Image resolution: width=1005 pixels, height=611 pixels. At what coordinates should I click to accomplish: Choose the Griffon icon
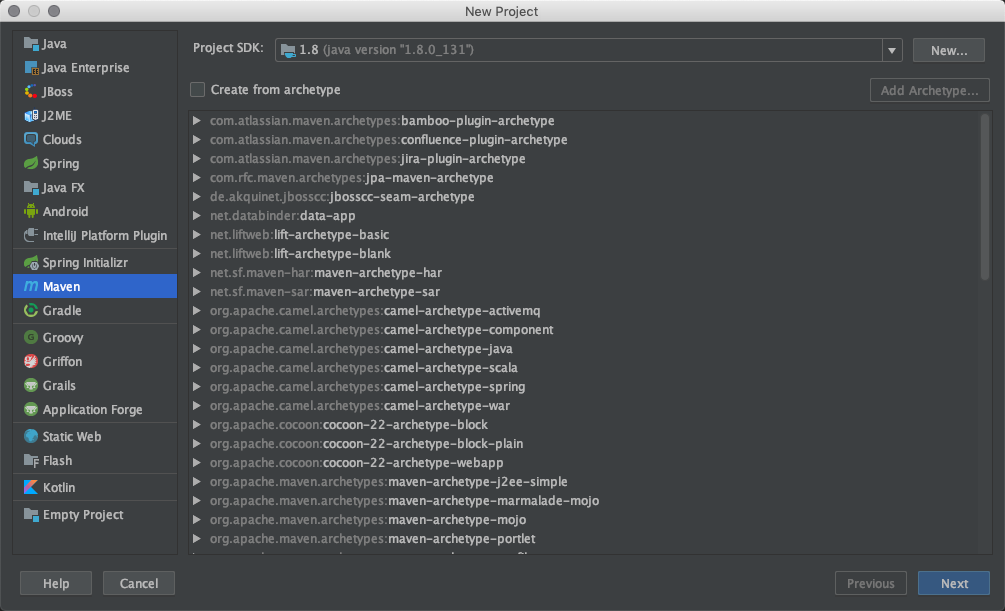pos(31,361)
